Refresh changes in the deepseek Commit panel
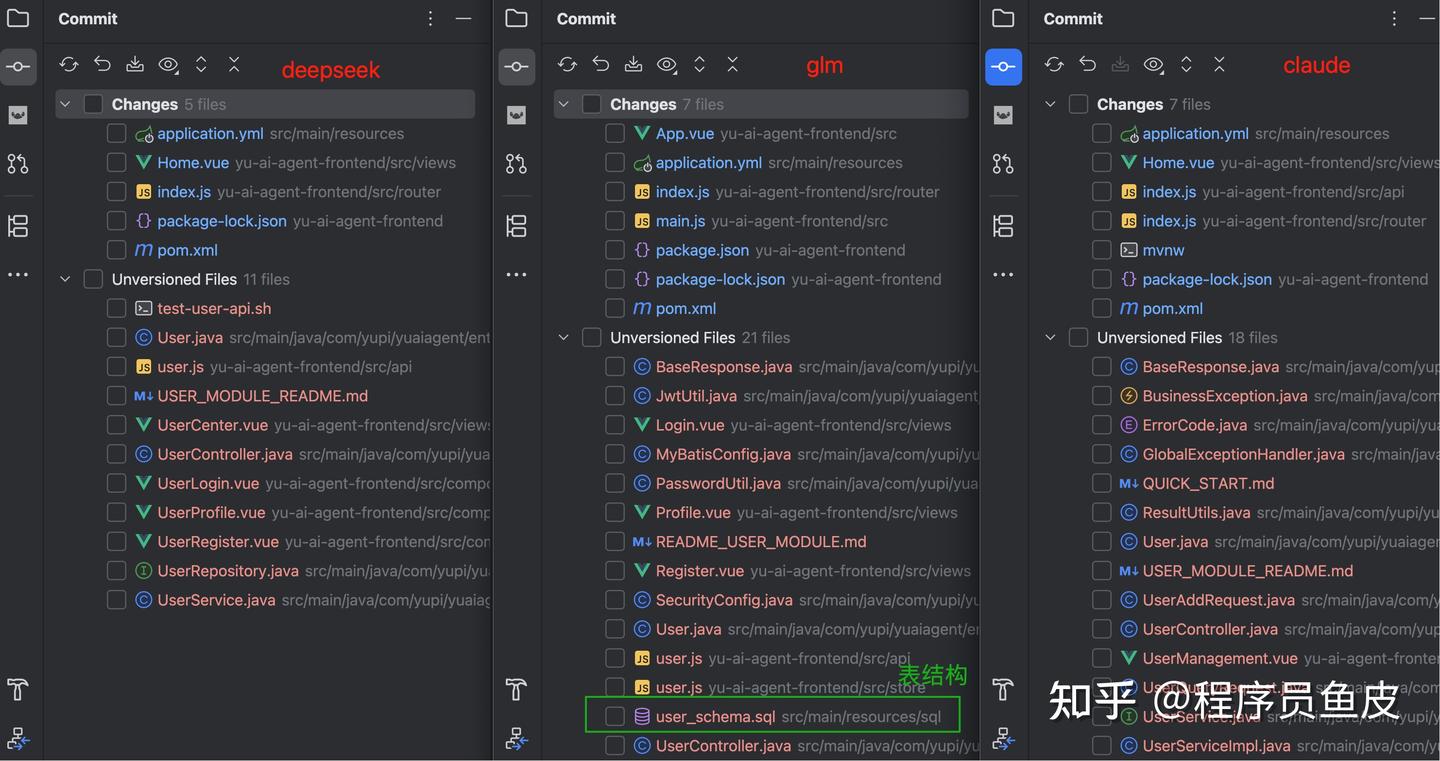1440x761 pixels. click(68, 65)
